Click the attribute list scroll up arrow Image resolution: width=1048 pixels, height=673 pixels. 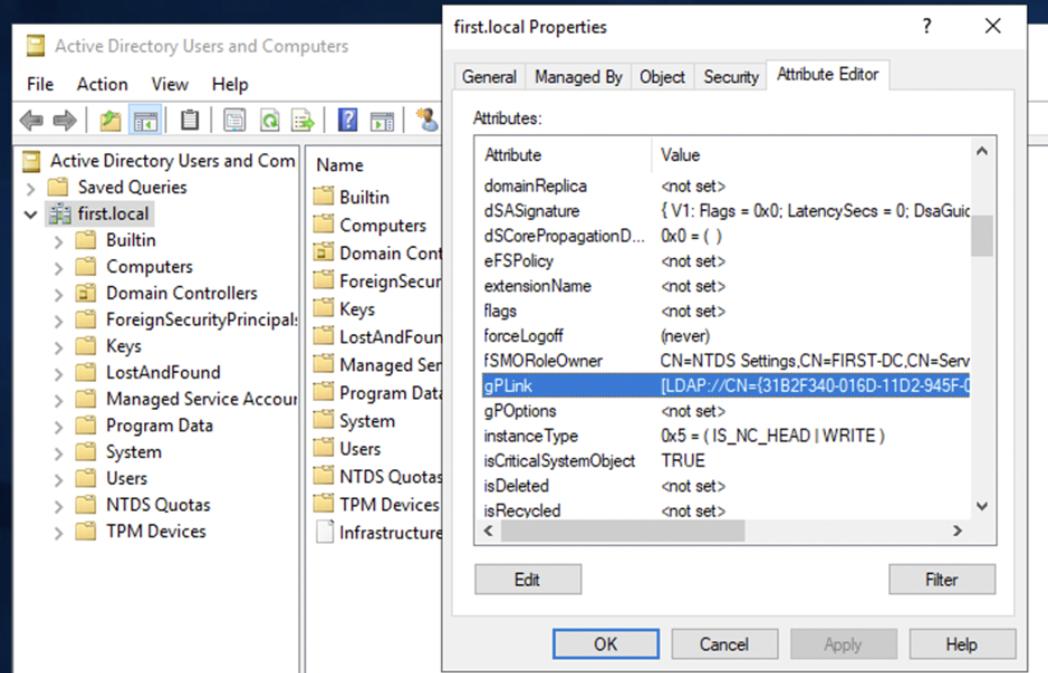(x=982, y=151)
